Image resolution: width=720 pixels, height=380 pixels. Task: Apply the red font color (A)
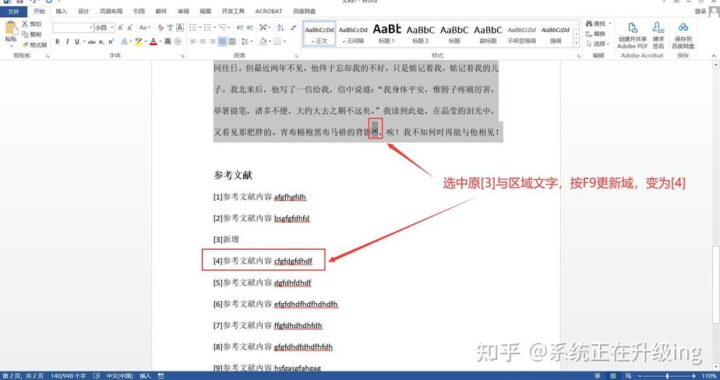point(153,42)
